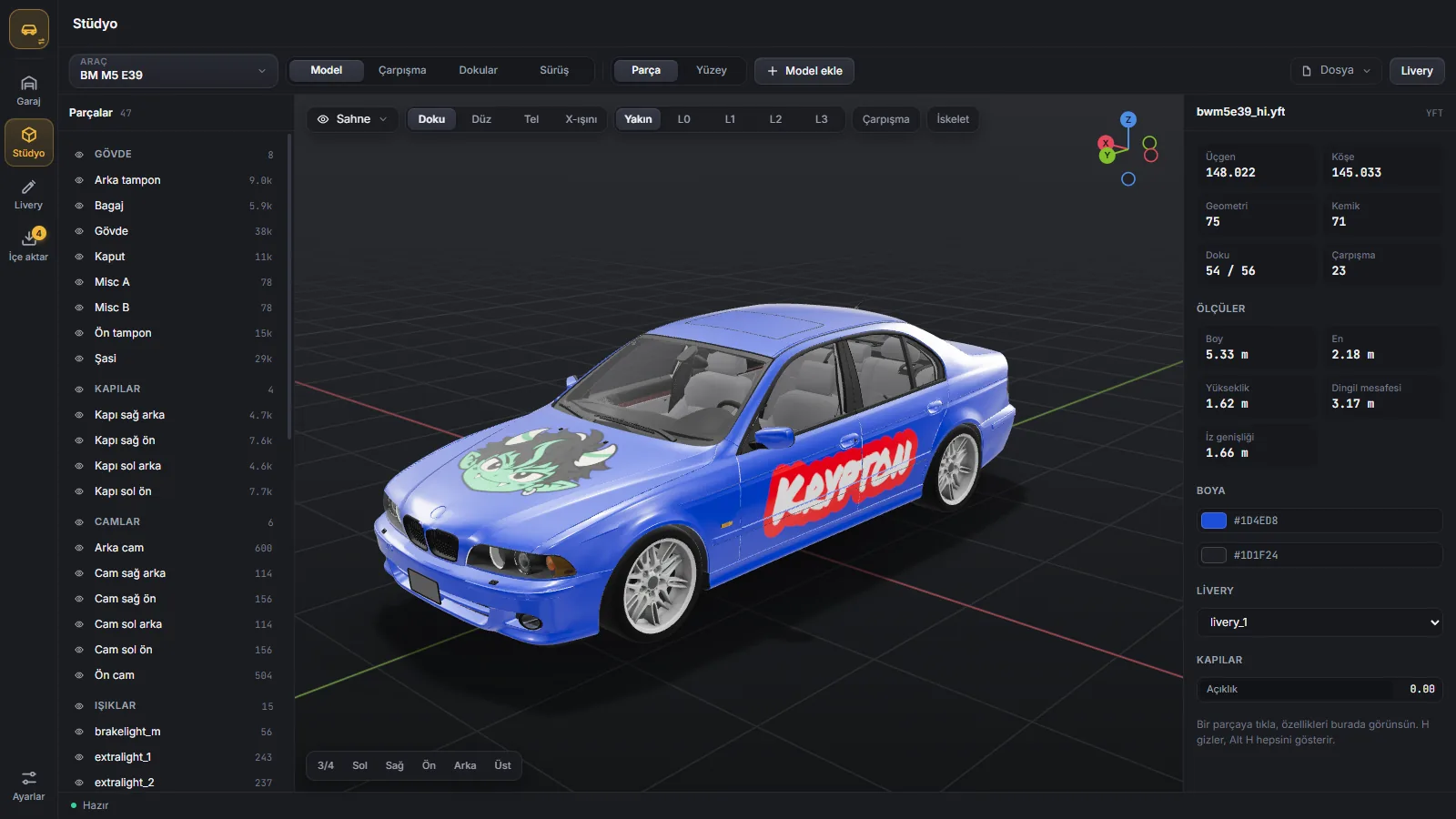Select the L2 level of detail

pos(775,119)
